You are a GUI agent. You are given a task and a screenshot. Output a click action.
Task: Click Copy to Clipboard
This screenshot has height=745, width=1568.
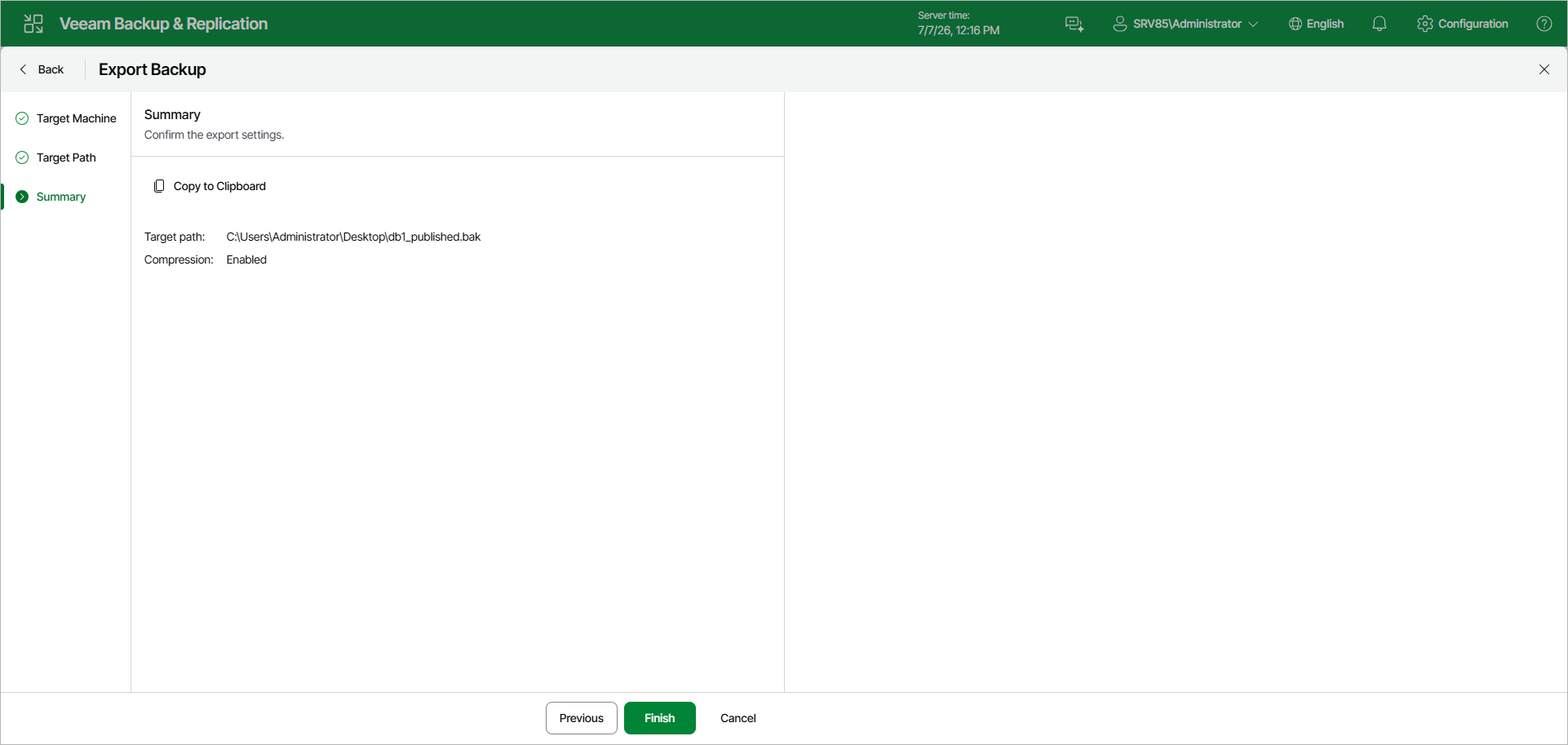tap(210, 186)
